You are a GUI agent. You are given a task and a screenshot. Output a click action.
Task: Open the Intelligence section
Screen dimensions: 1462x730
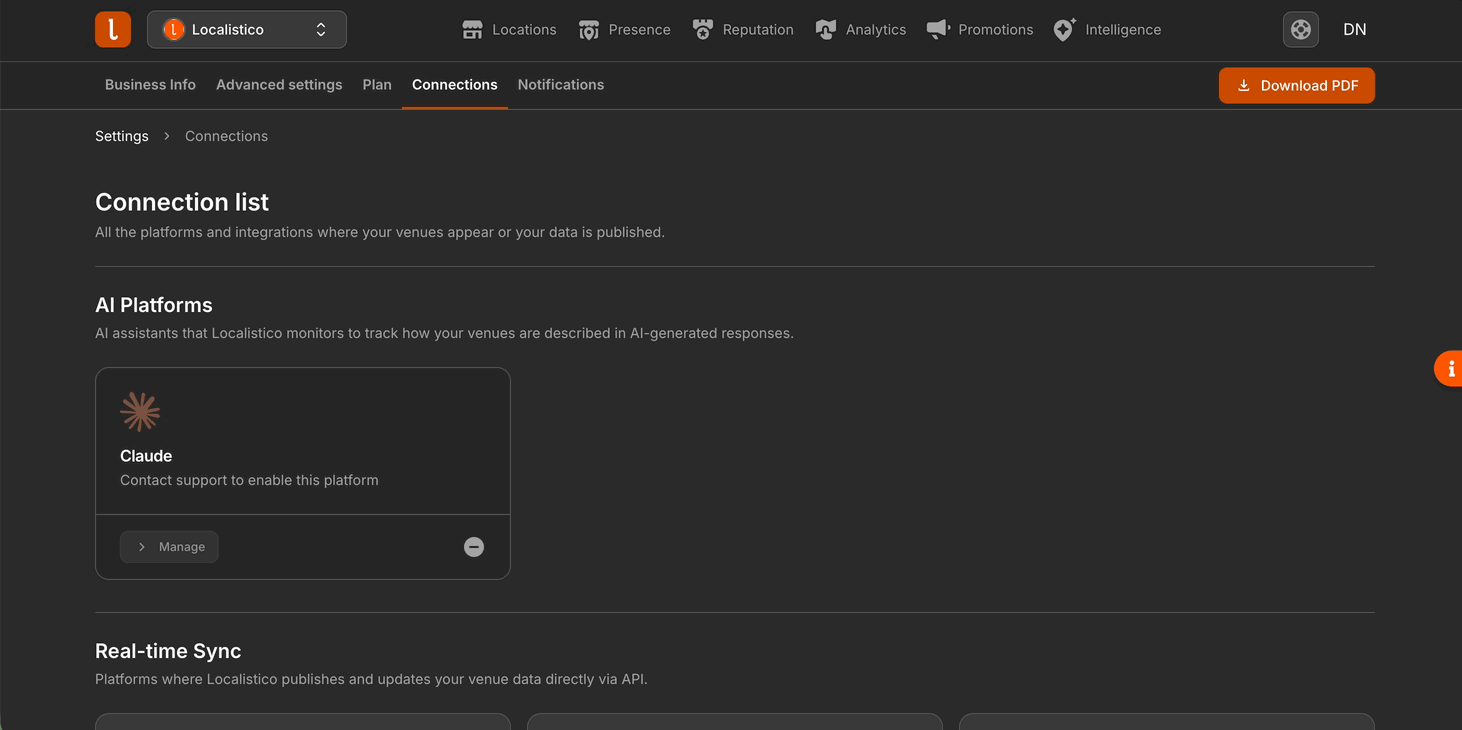click(1108, 30)
